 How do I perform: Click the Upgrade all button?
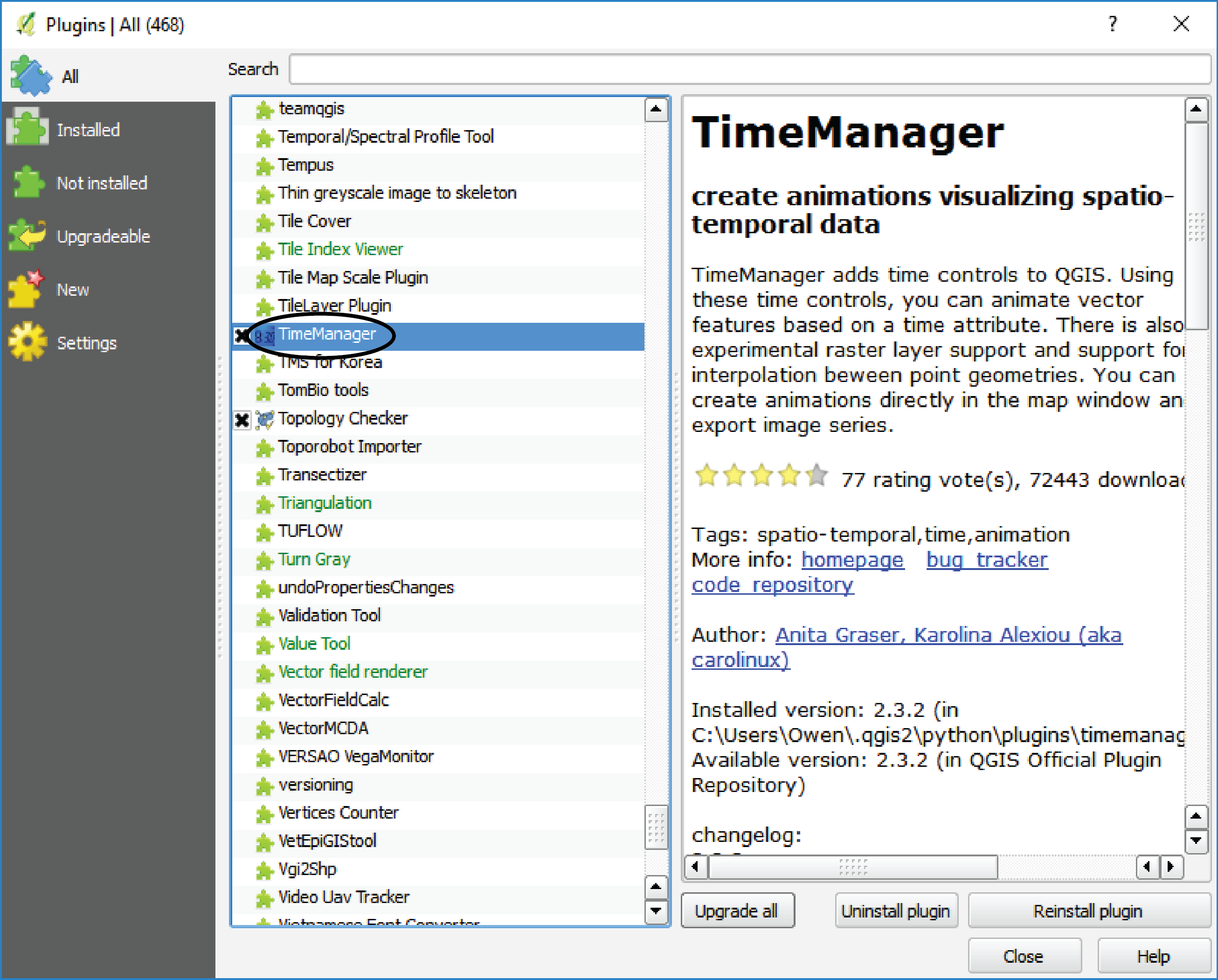tap(737, 911)
